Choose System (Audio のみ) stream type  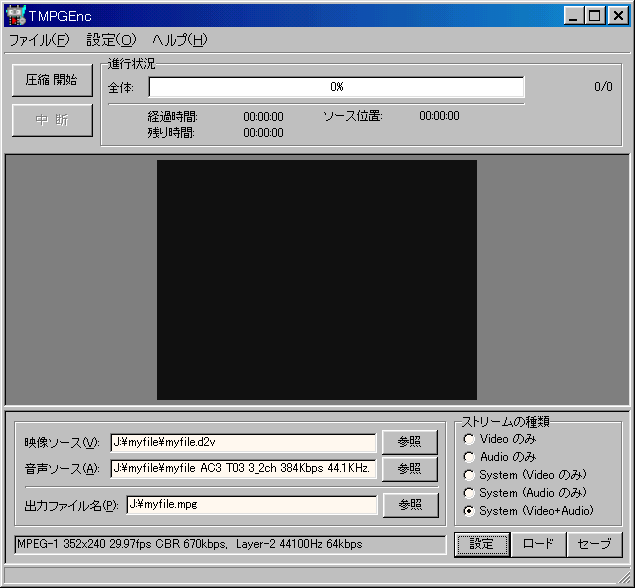(469, 493)
